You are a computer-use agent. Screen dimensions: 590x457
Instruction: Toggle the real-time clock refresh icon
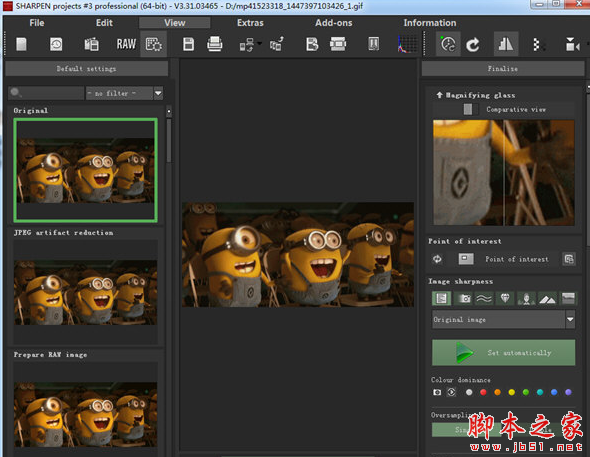click(448, 44)
